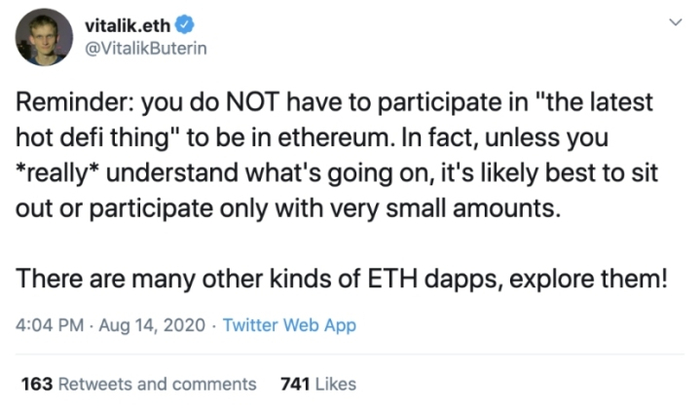Click the number 163 in tweet stats
This screenshot has height=409, width=700.
(36, 384)
